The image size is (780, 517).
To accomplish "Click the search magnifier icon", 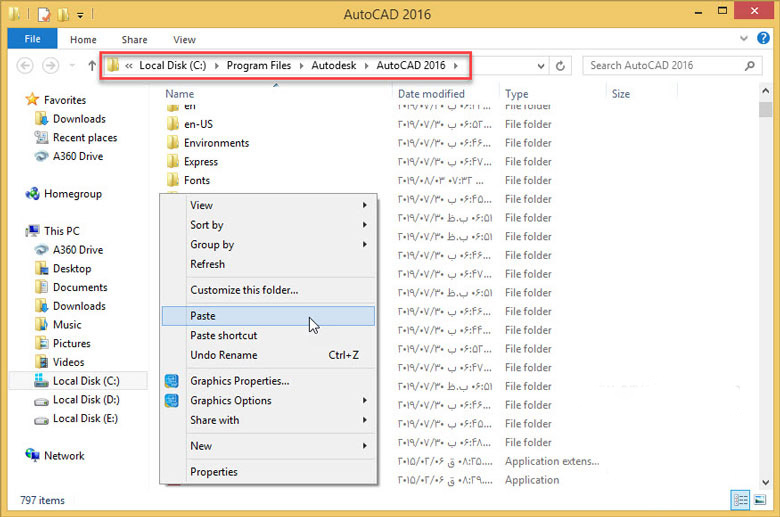I will coord(750,66).
